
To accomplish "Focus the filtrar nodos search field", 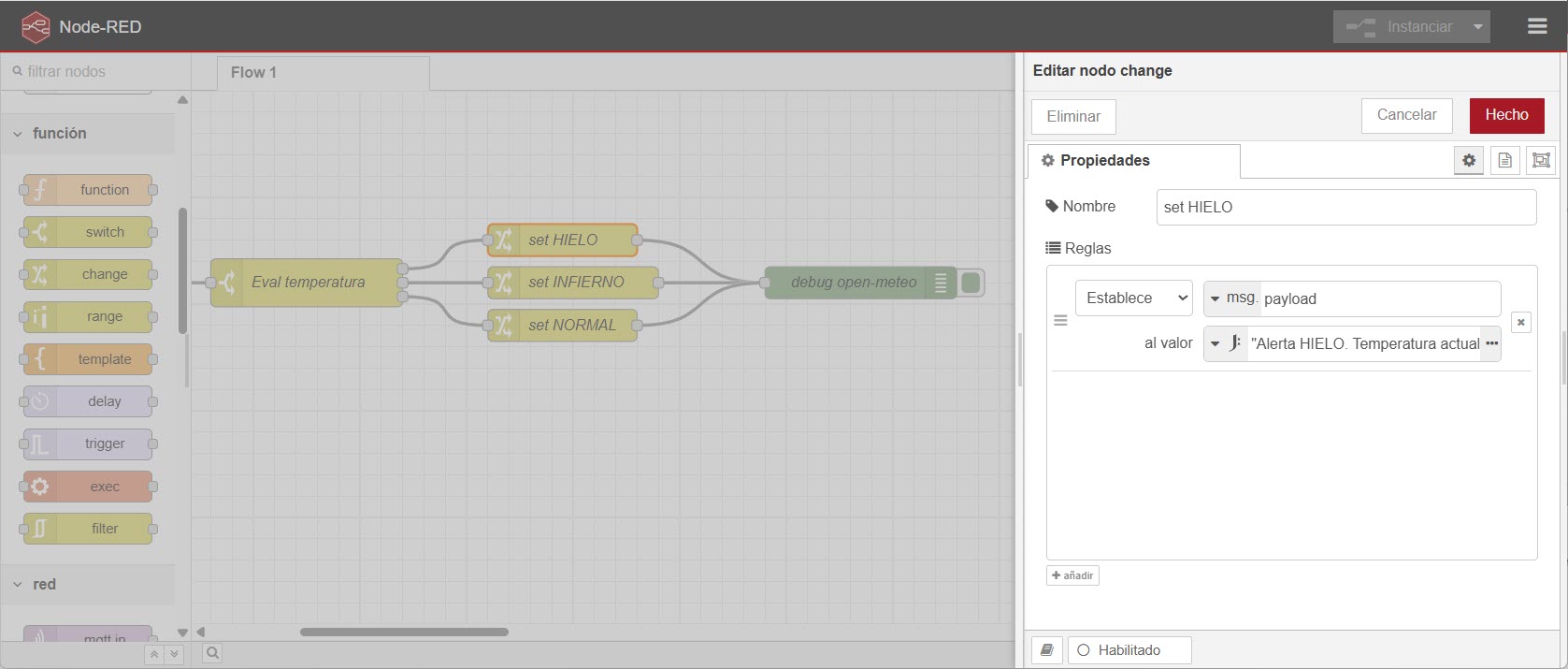I will (95, 71).
